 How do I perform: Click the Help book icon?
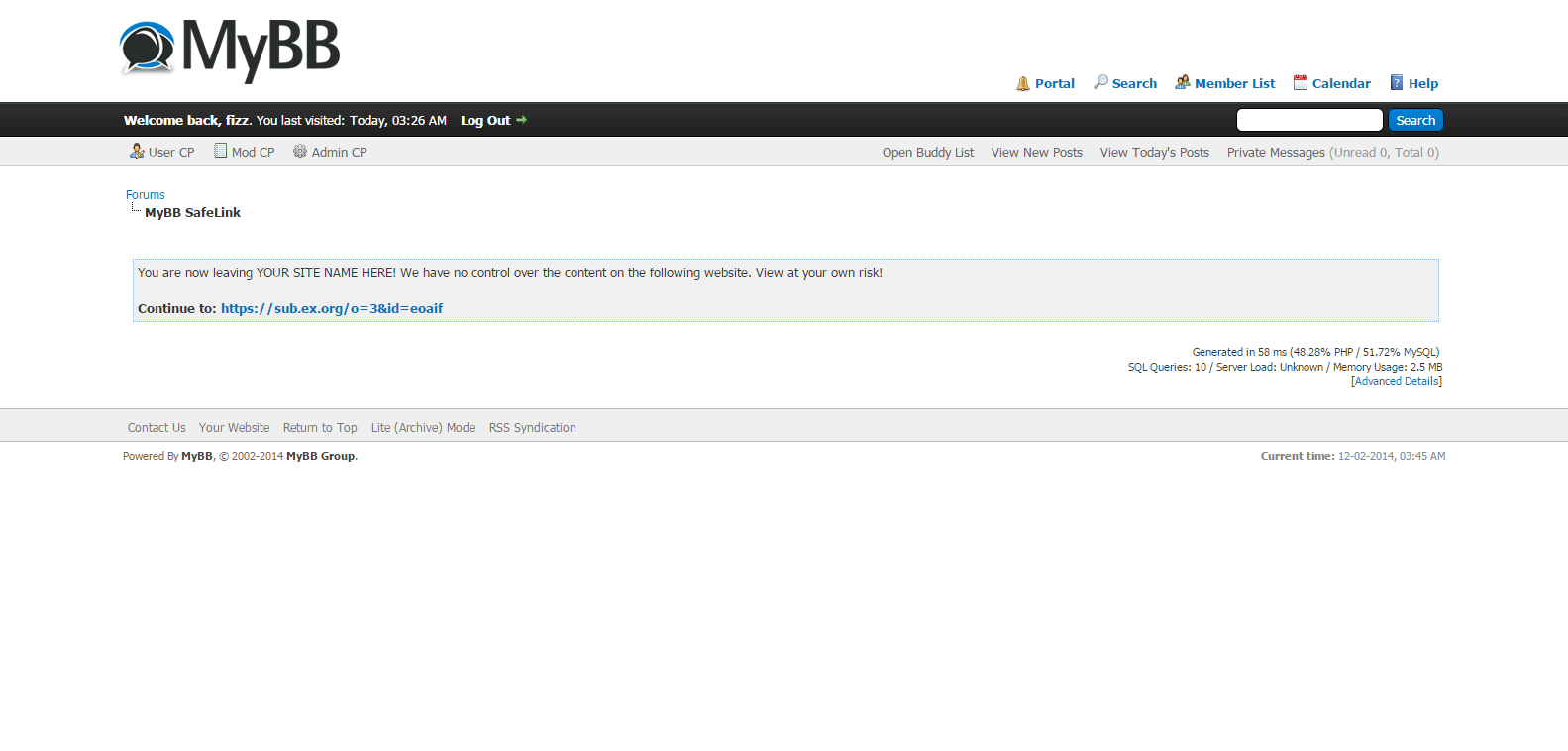pyautogui.click(x=1397, y=83)
